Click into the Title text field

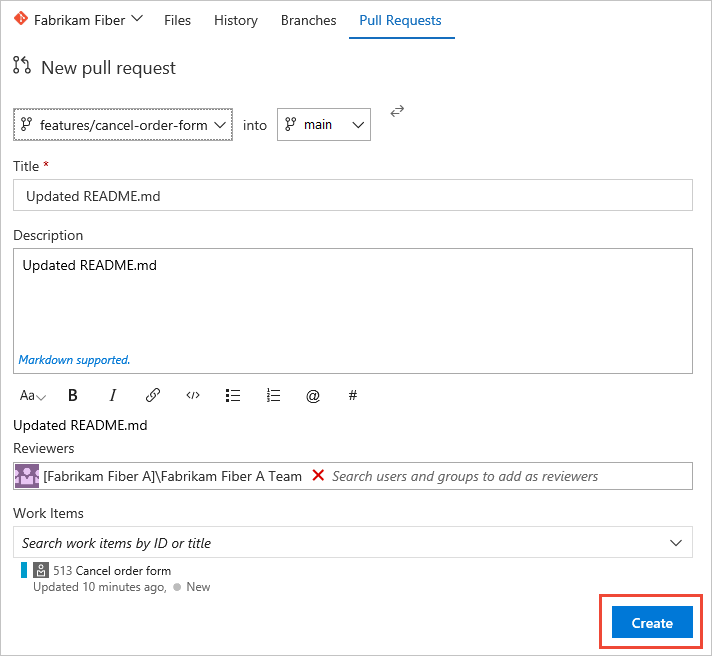352,196
